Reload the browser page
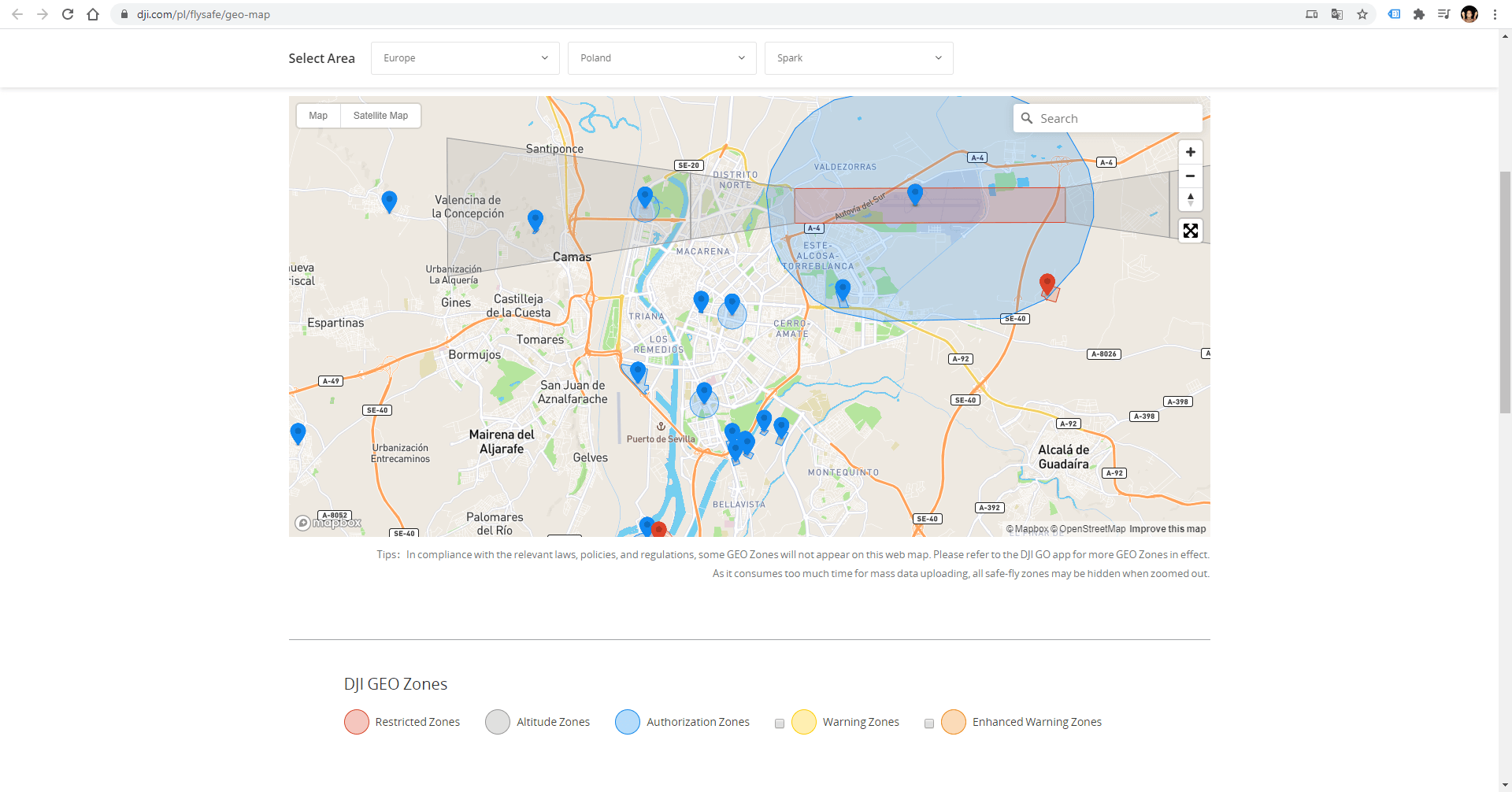1512x792 pixels. pos(68,14)
